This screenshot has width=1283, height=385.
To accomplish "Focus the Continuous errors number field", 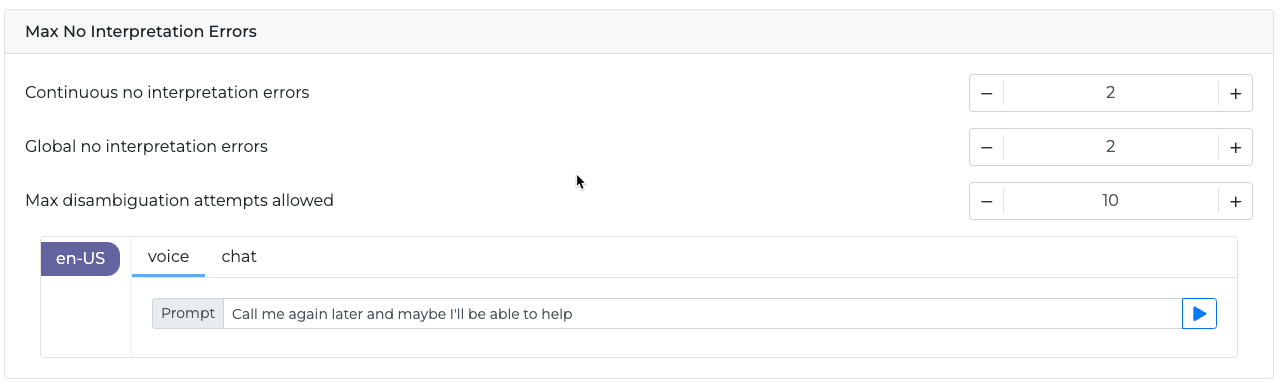I will pyautogui.click(x=1110, y=93).
